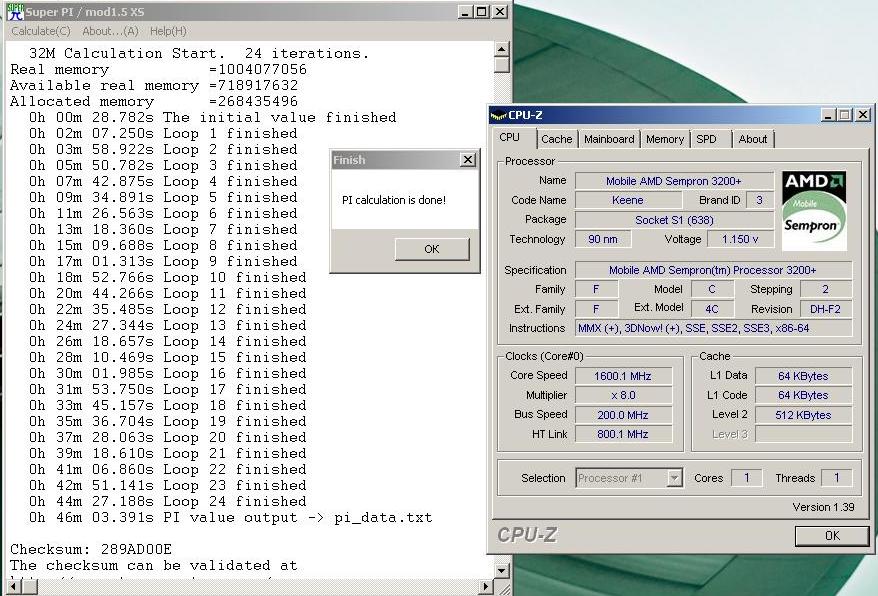Click the 'Loop 24 finished' line

(x=168, y=501)
